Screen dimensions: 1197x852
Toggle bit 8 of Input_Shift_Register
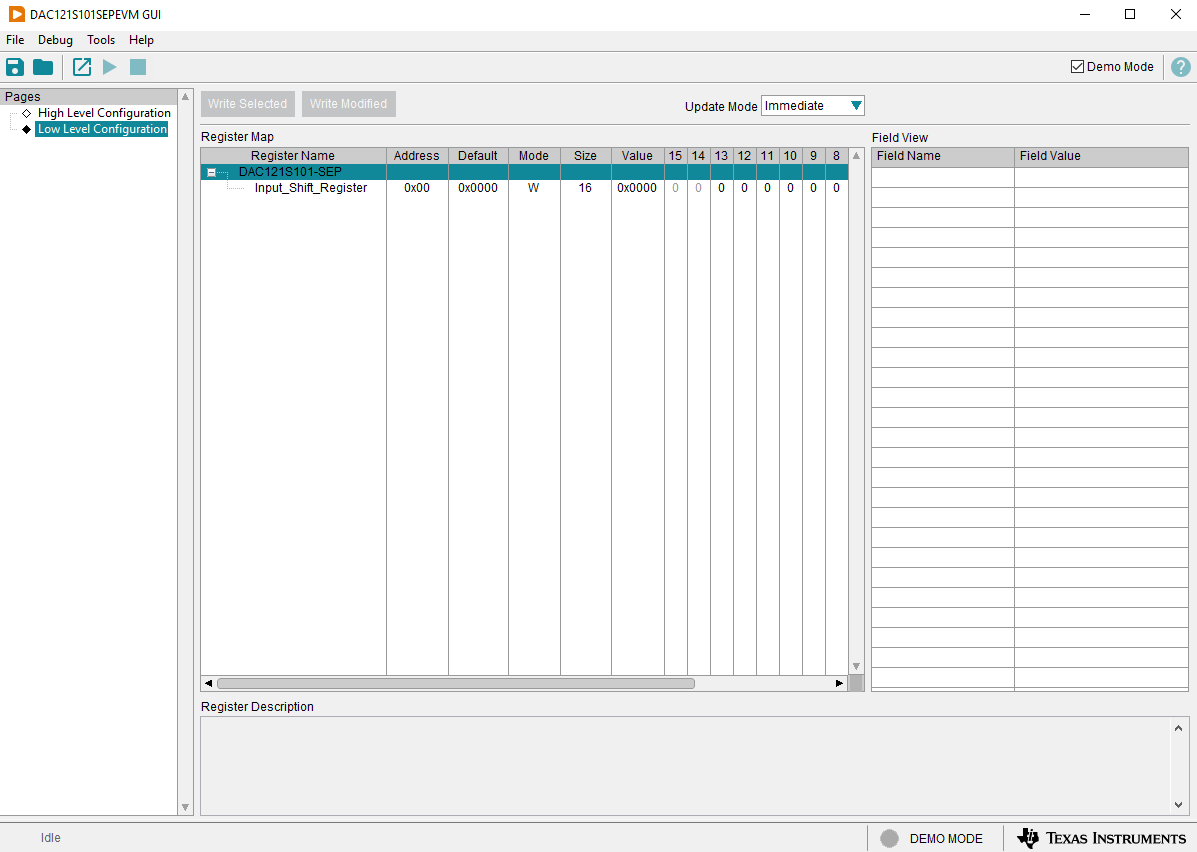coord(836,187)
